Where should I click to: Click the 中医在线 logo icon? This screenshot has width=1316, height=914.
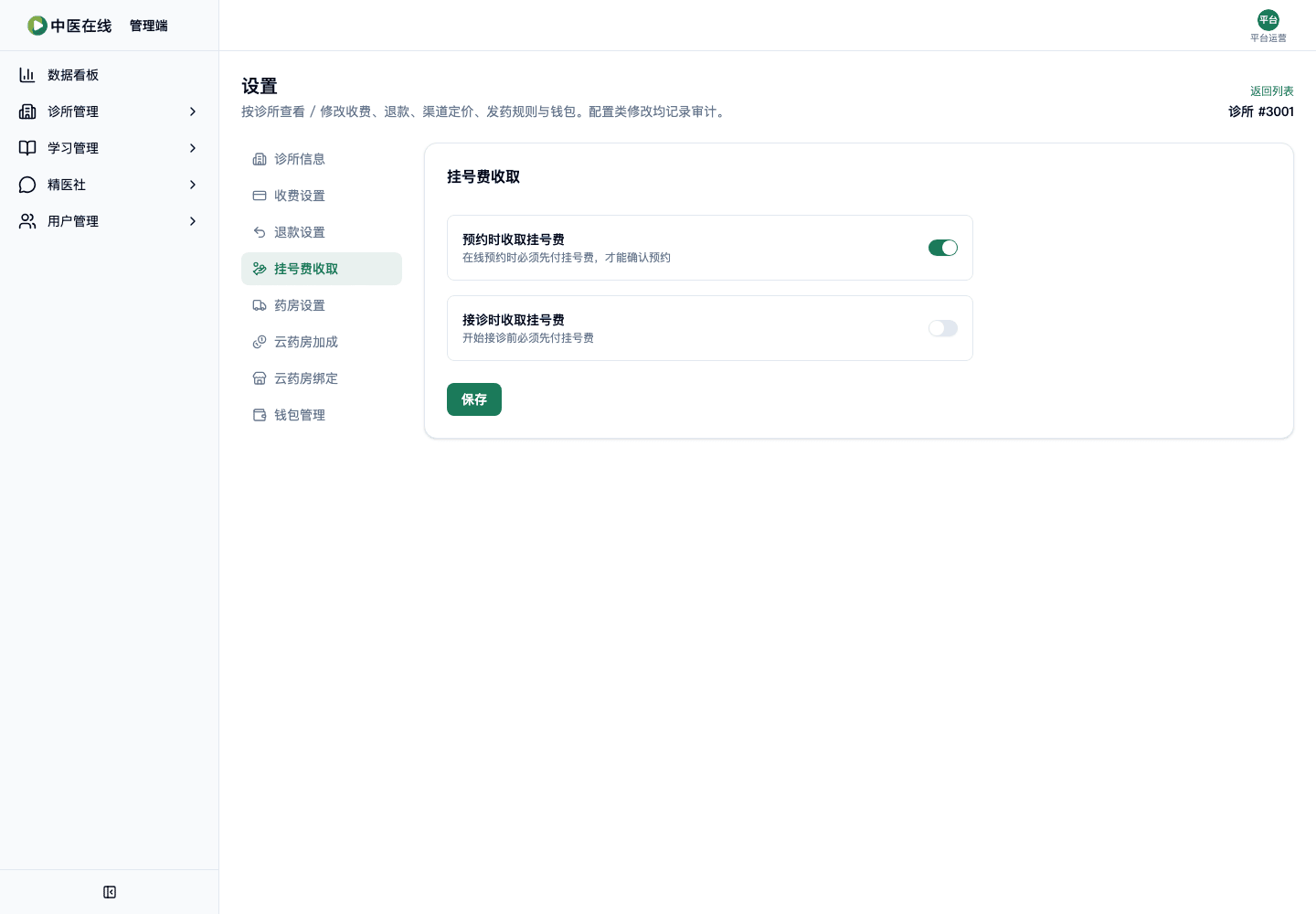pos(37,26)
